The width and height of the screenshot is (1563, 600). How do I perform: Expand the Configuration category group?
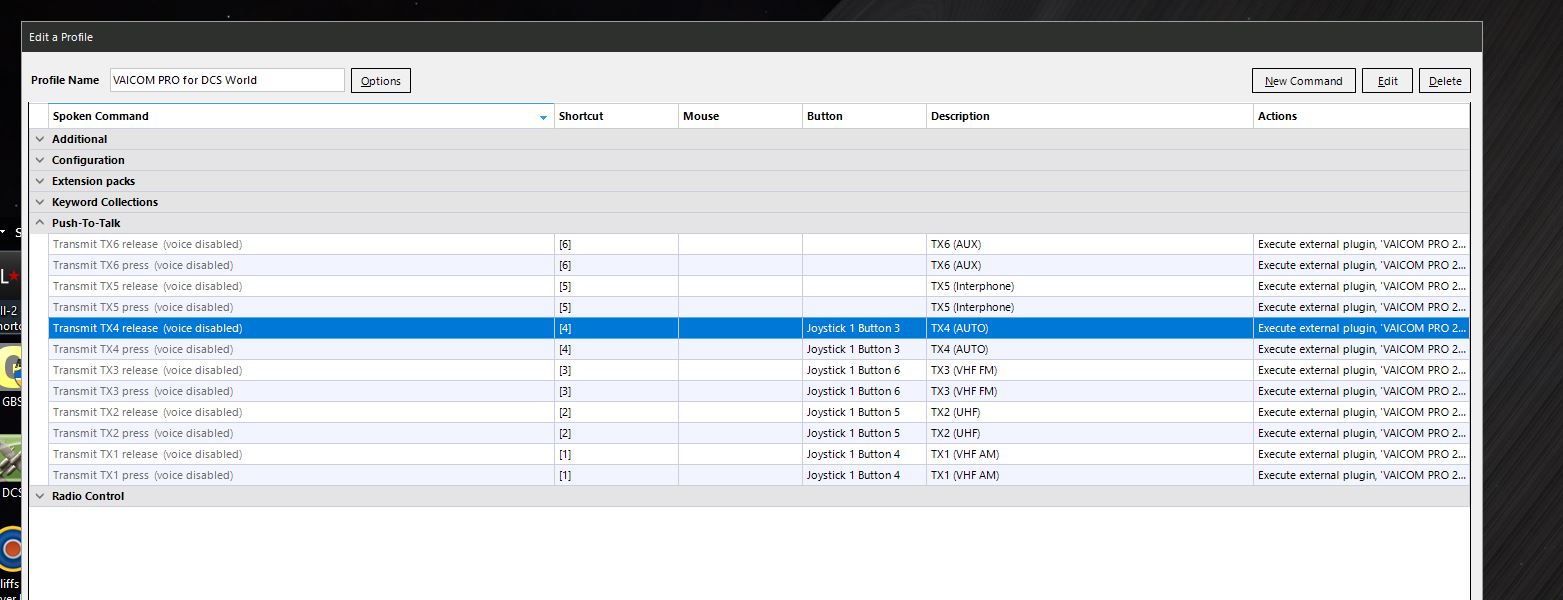40,160
